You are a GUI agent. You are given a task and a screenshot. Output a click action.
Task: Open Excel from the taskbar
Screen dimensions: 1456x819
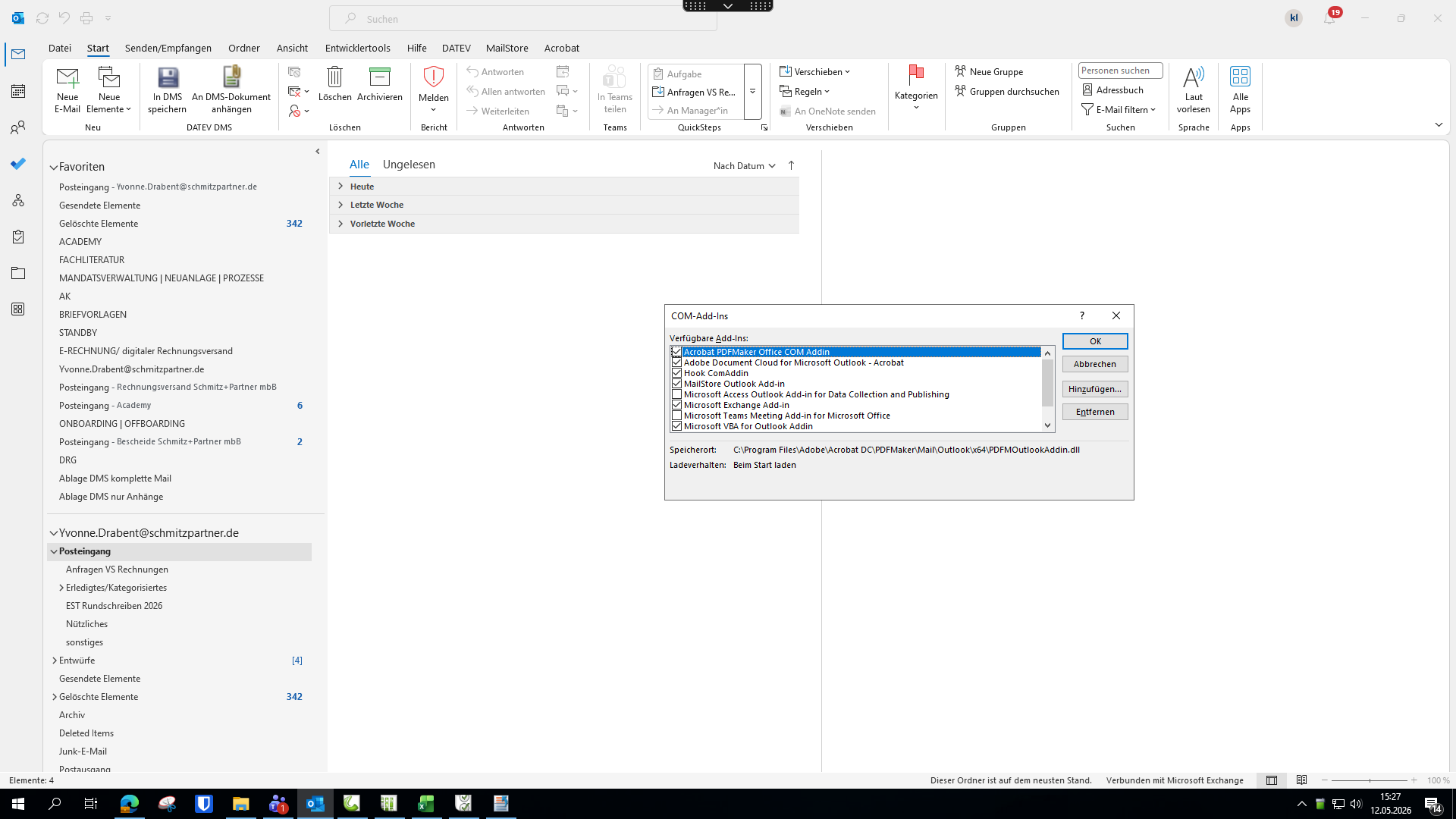click(x=426, y=804)
